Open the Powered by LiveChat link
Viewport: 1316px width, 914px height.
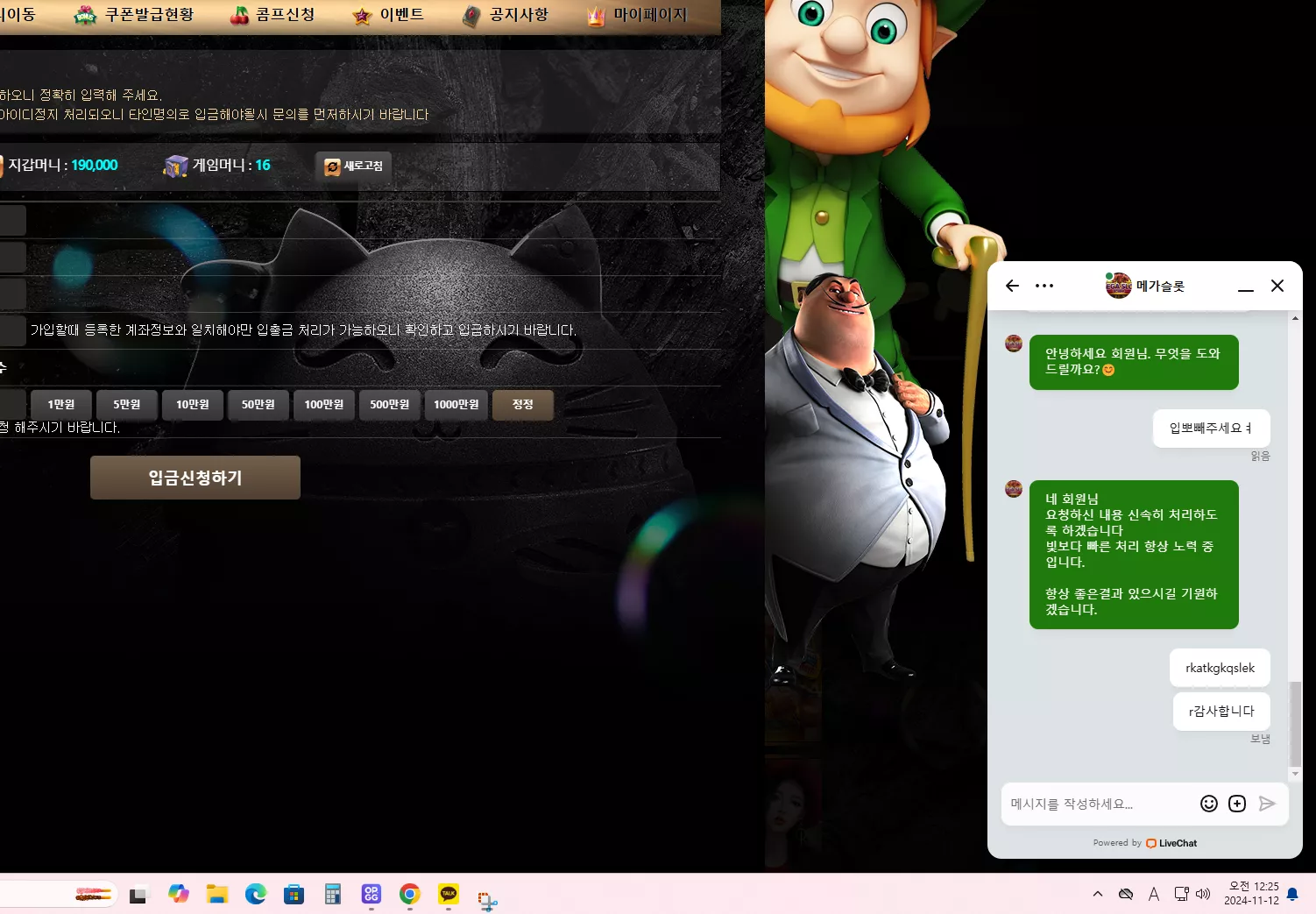point(1145,843)
